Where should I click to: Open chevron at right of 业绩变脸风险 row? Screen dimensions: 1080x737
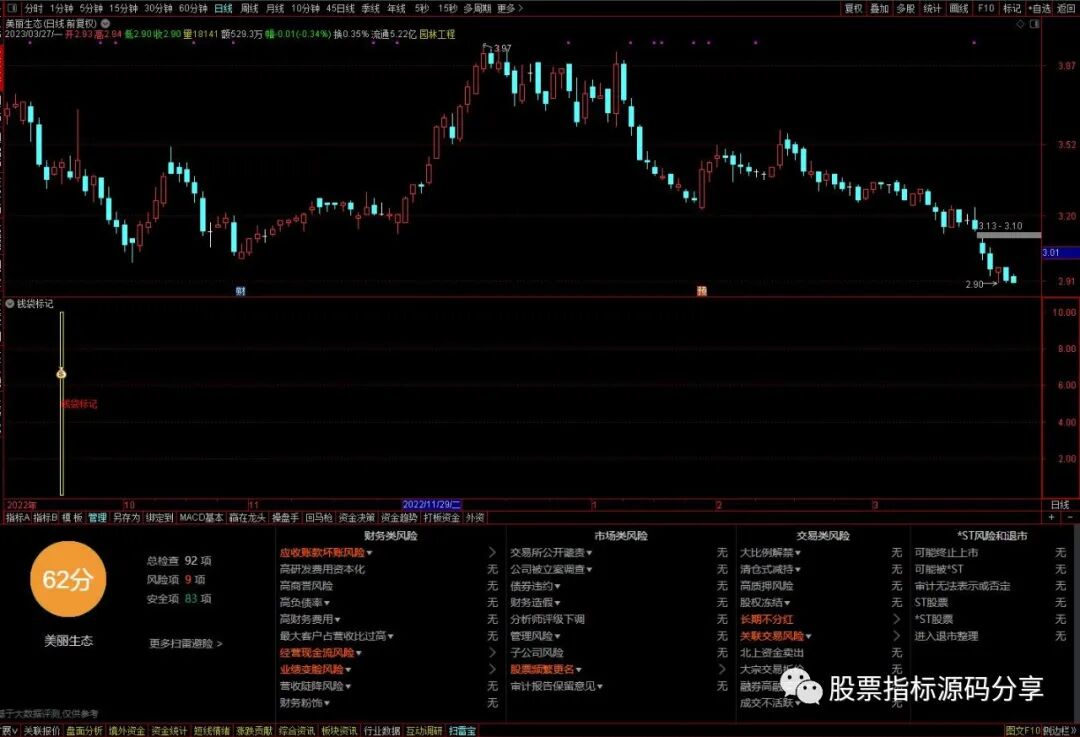pos(492,669)
